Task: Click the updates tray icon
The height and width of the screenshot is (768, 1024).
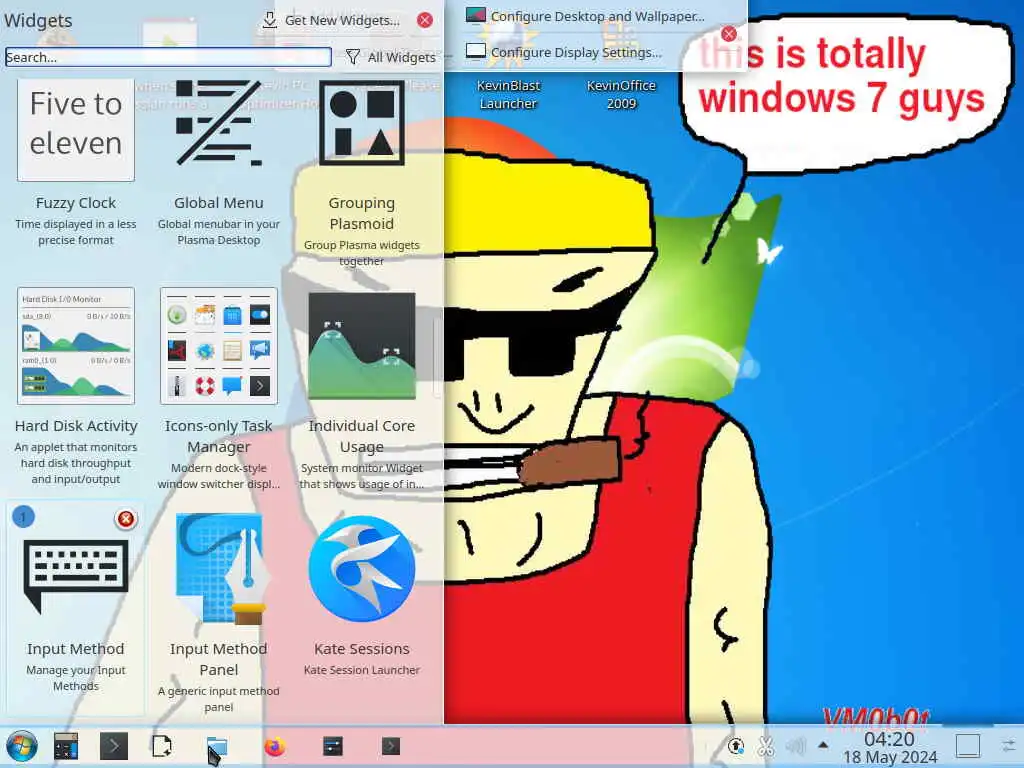Action: click(736, 746)
